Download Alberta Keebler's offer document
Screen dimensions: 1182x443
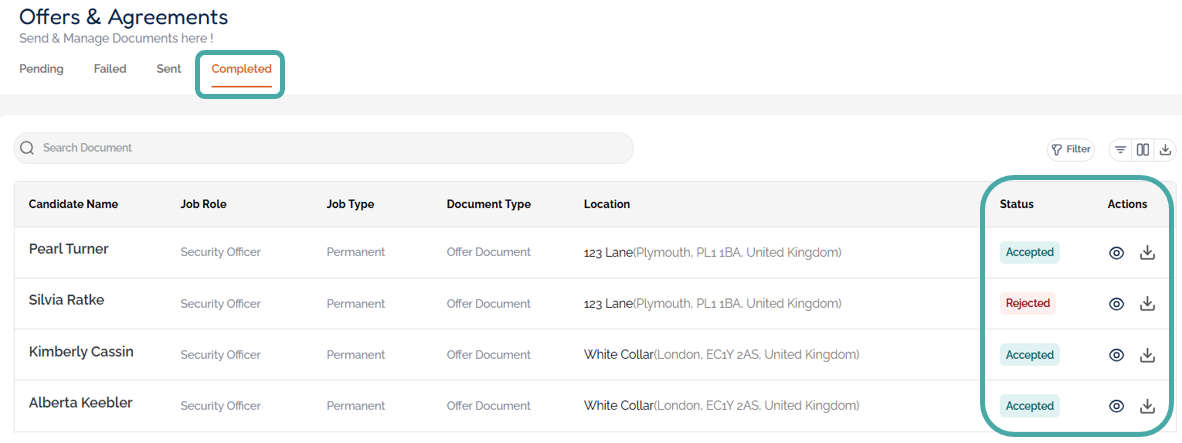(x=1148, y=406)
